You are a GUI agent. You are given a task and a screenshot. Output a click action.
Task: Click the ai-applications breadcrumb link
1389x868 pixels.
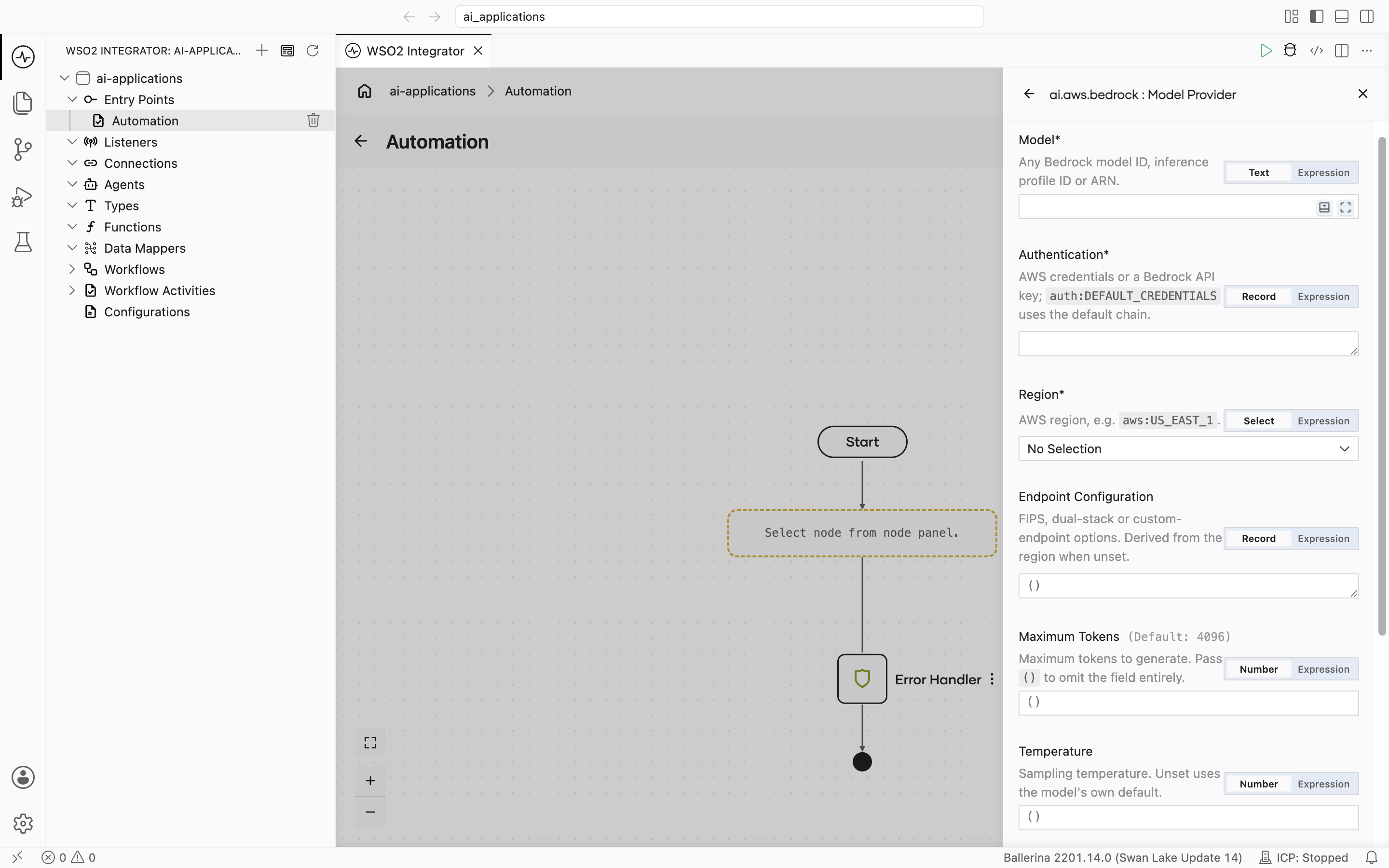432,91
